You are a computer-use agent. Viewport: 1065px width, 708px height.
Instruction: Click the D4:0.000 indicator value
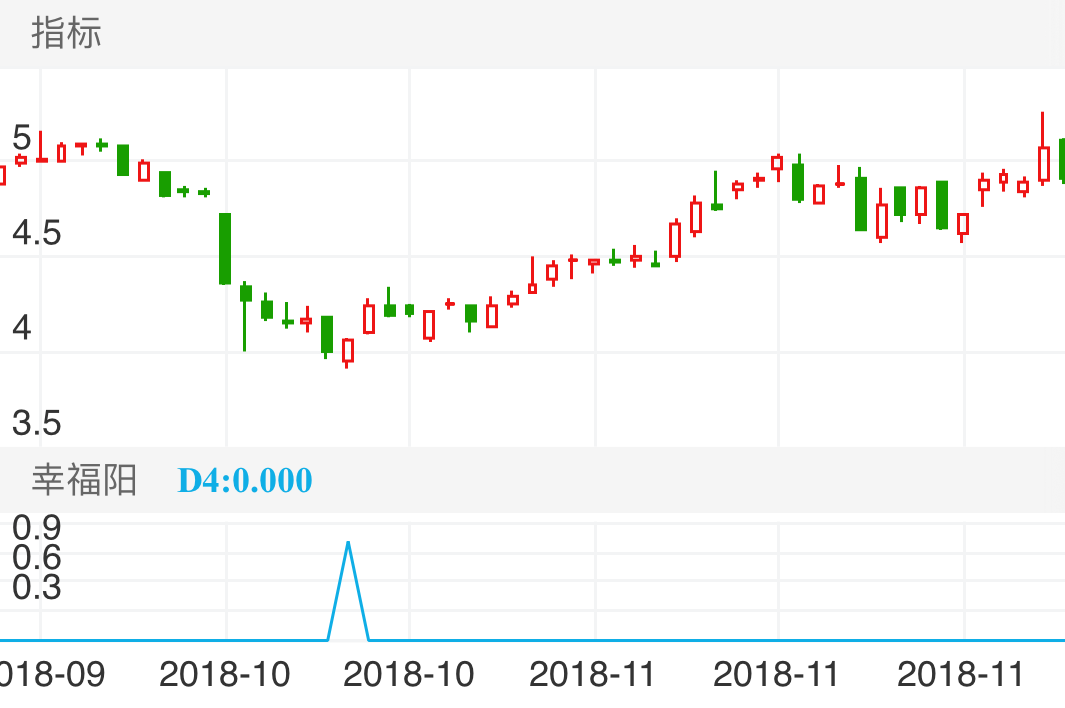[x=245, y=481]
